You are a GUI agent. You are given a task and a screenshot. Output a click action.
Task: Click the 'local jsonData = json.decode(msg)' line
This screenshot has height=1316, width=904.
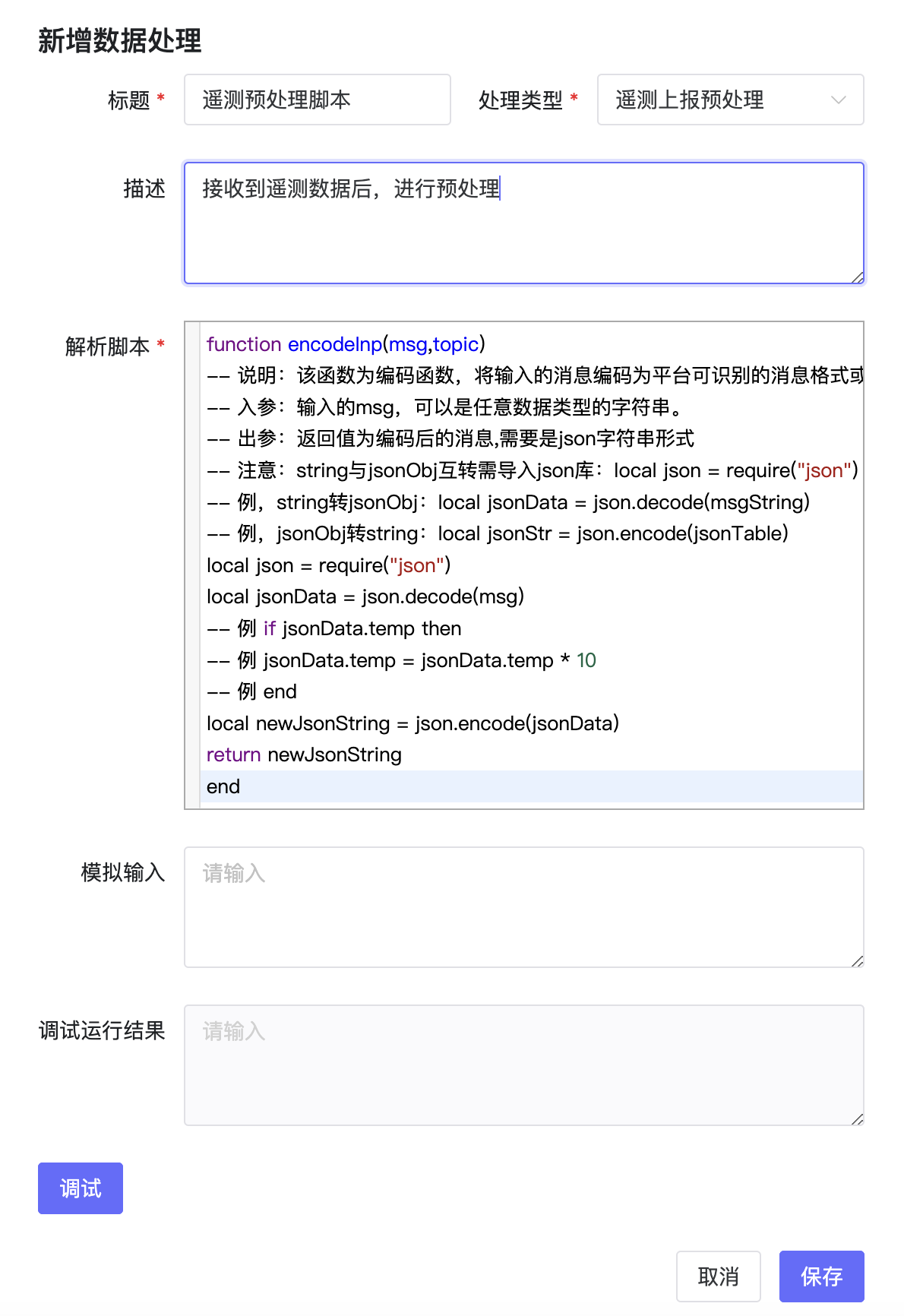[x=365, y=596]
